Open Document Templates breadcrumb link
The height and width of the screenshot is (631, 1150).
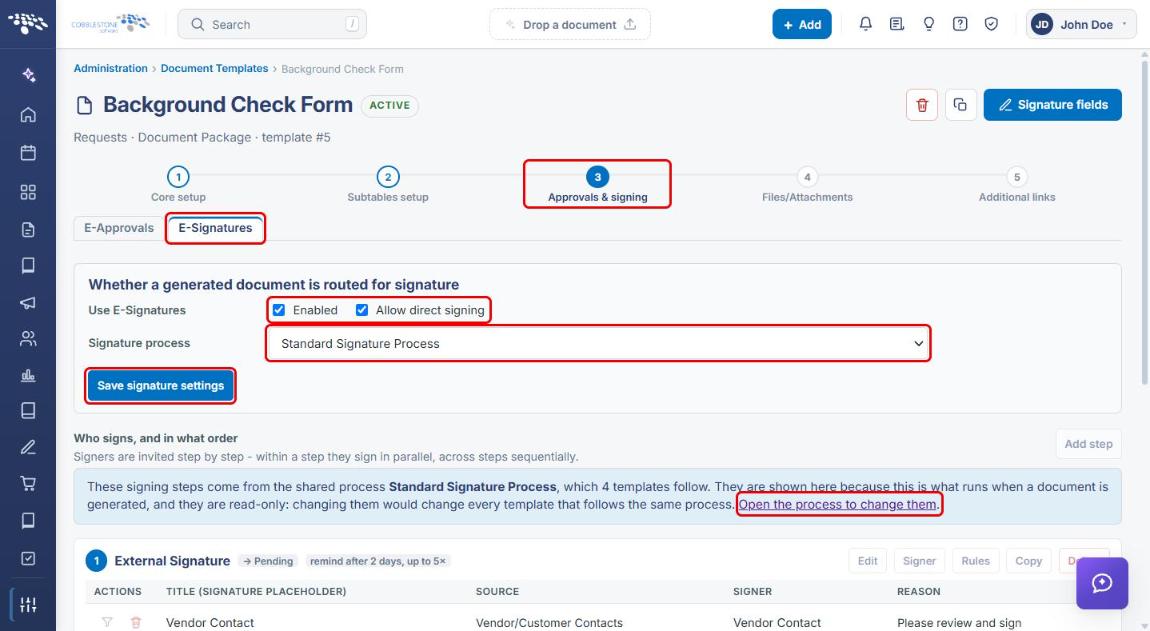point(214,68)
